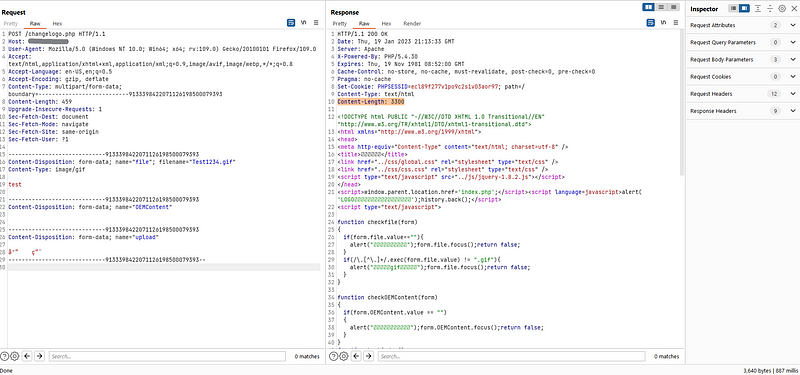The width and height of the screenshot is (800, 375).
Task: Select combined tabbed request/response layout
Action: [673, 7]
